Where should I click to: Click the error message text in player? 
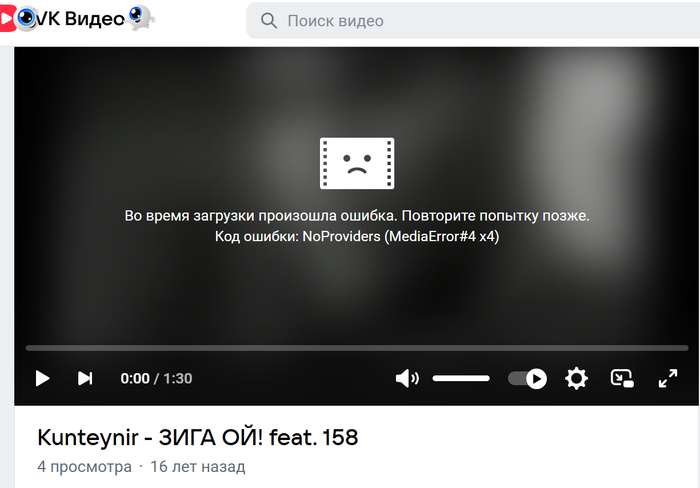[x=357, y=226]
